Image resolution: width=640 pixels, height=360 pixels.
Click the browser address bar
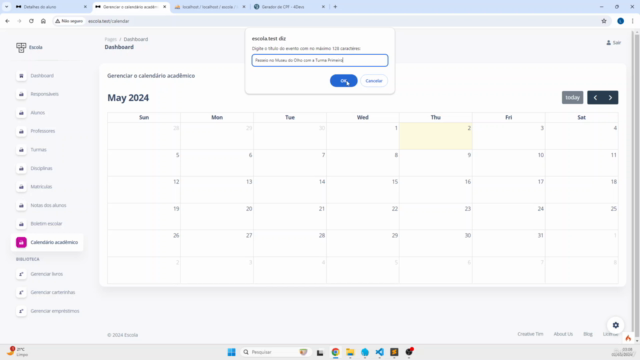[x=327, y=21]
